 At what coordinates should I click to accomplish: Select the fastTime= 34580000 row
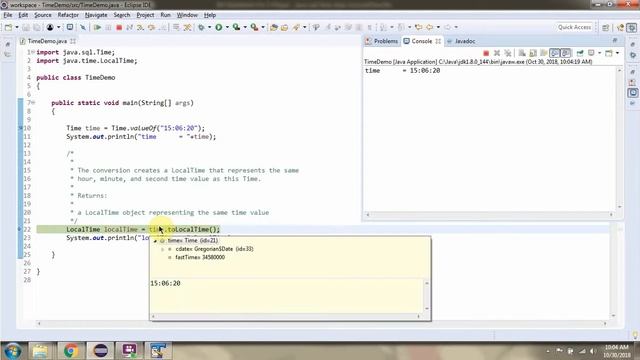(200, 258)
